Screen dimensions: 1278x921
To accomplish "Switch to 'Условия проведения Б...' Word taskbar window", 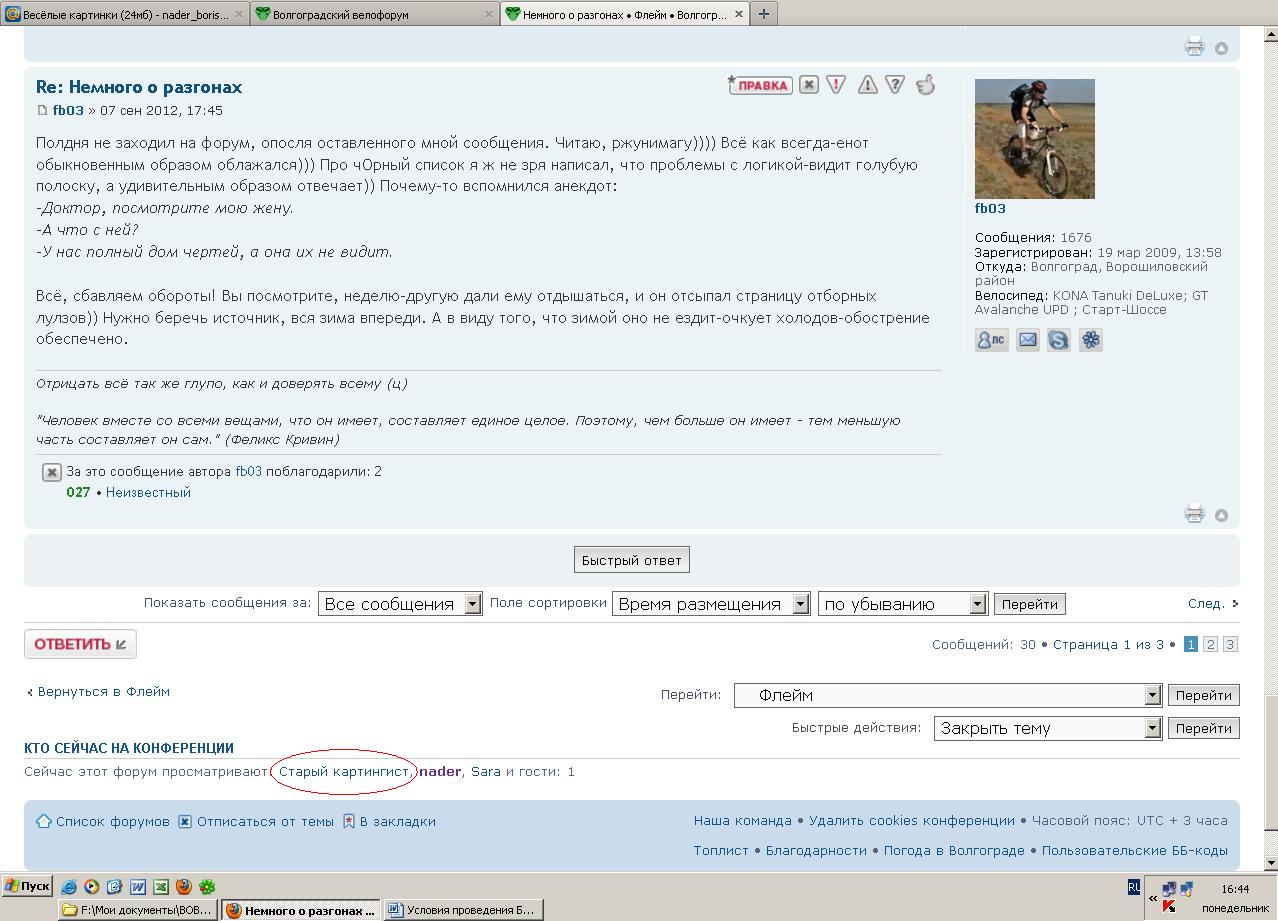I will pos(462,910).
